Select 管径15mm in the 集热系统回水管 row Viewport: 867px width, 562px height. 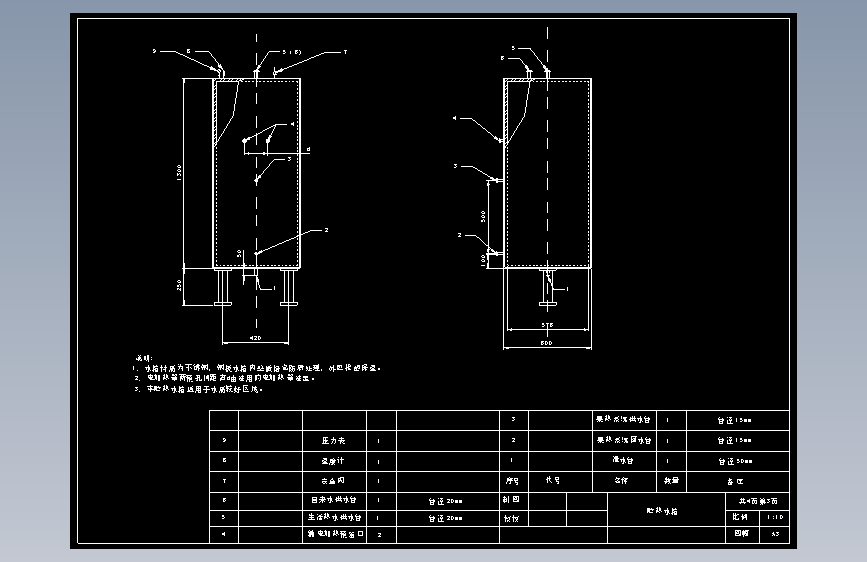click(734, 441)
